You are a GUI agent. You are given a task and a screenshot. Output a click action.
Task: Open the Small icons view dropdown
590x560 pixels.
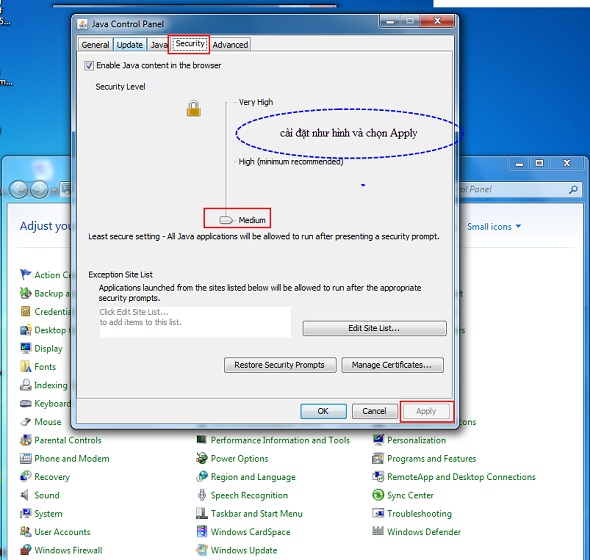(494, 227)
